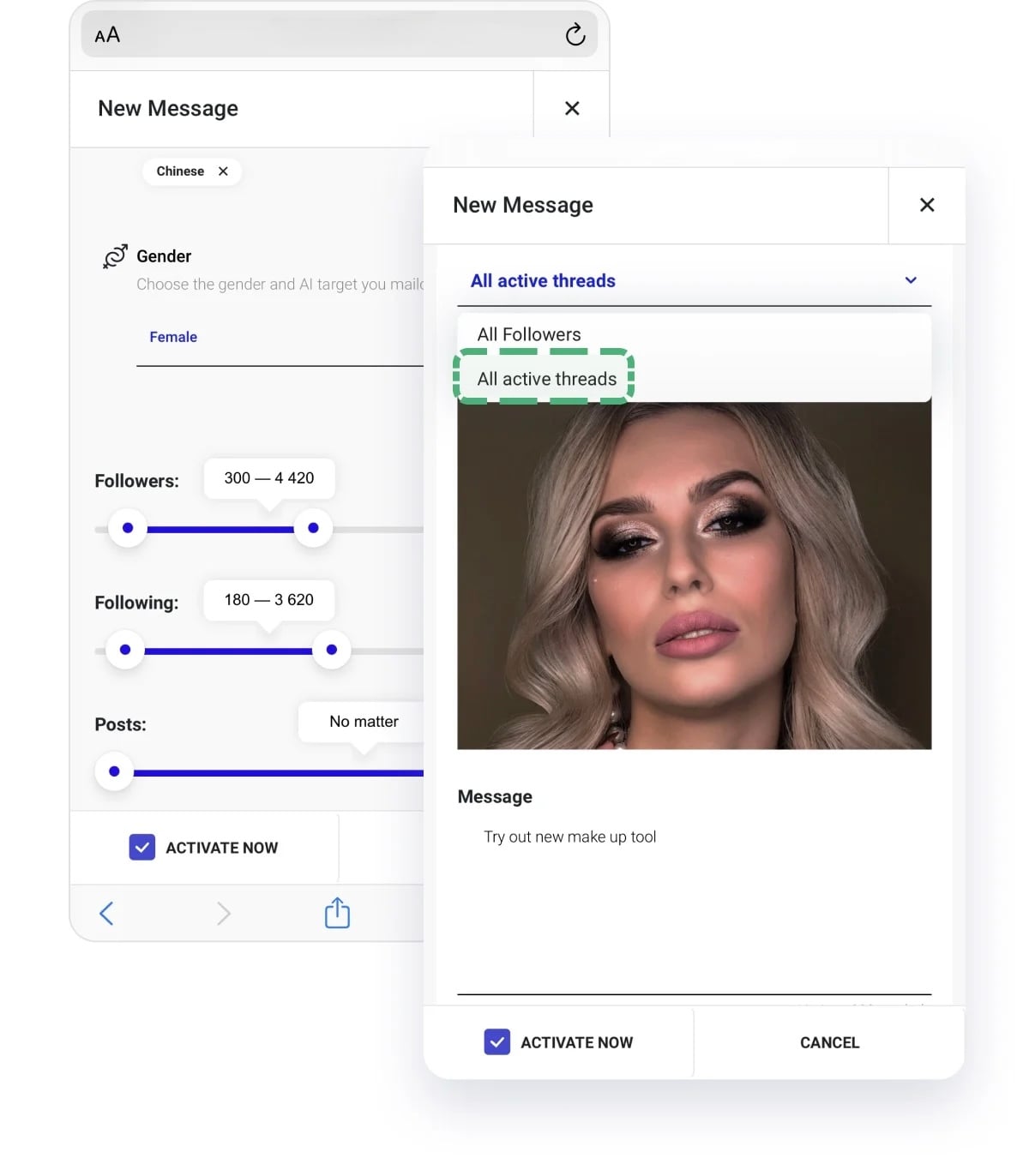Select the Female gender option
The width and height of the screenshot is (1029, 1176).
click(173, 337)
